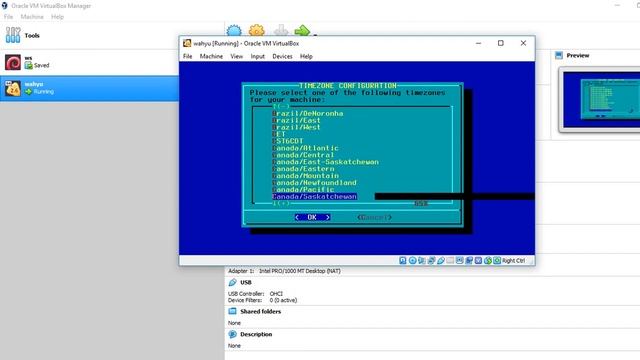
Task: Click the mouse integration status icon
Action: click(488, 260)
